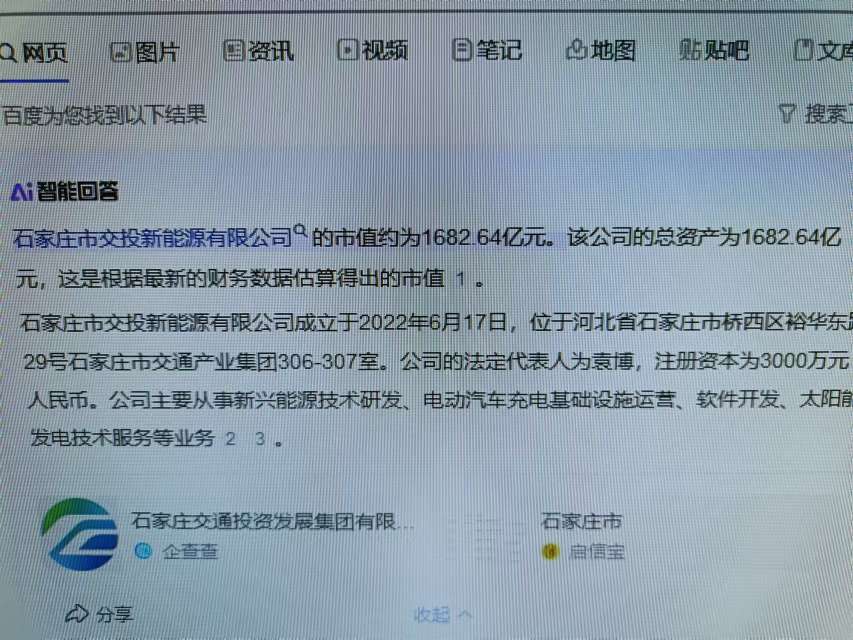
Task: Click the 石家庄交通投资 company logo
Action: (80, 534)
